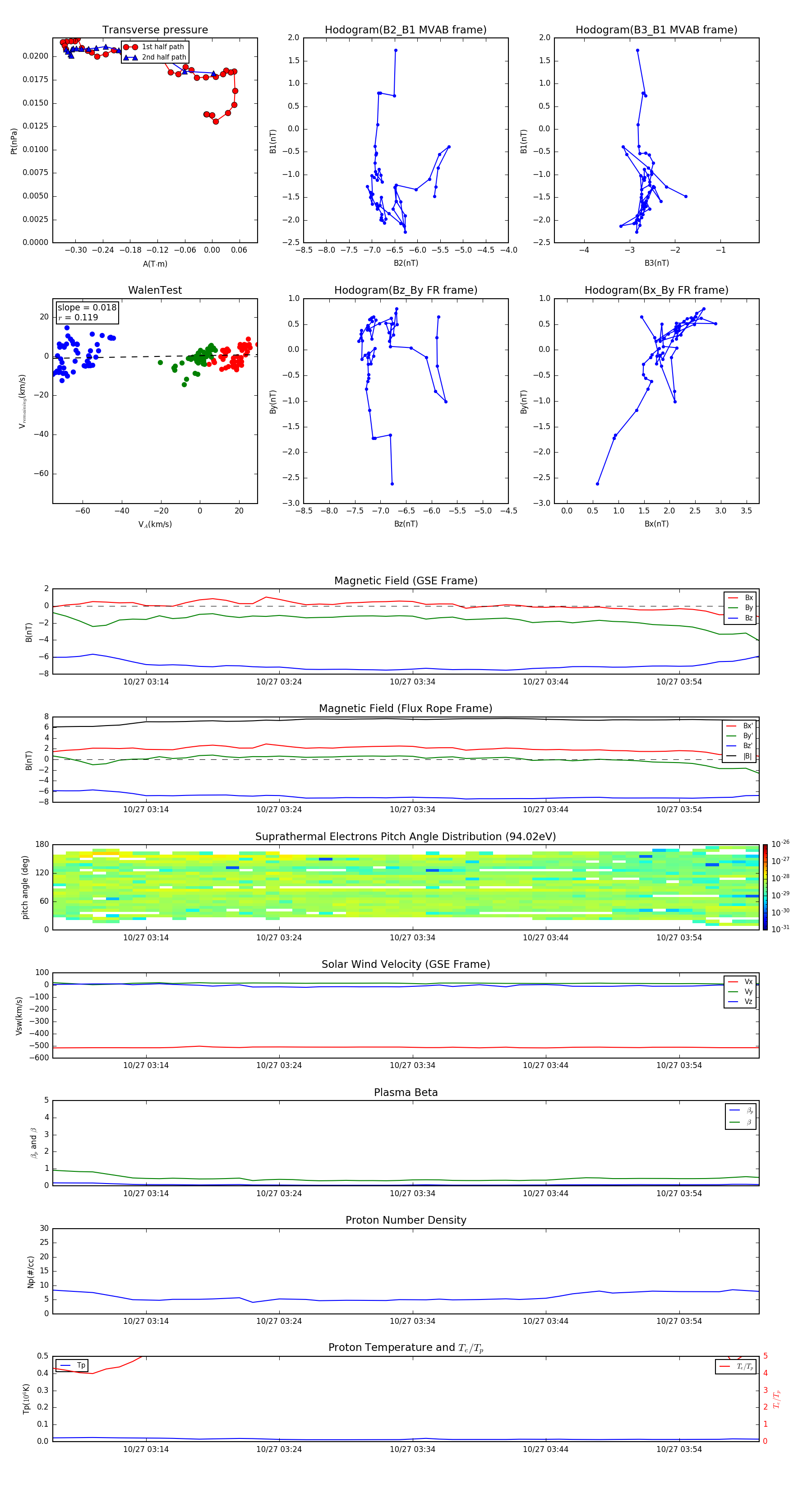Click the 'Hodogram(Bz_By FR frame)' title
The width and height of the screenshot is (812, 1489).
406,290
